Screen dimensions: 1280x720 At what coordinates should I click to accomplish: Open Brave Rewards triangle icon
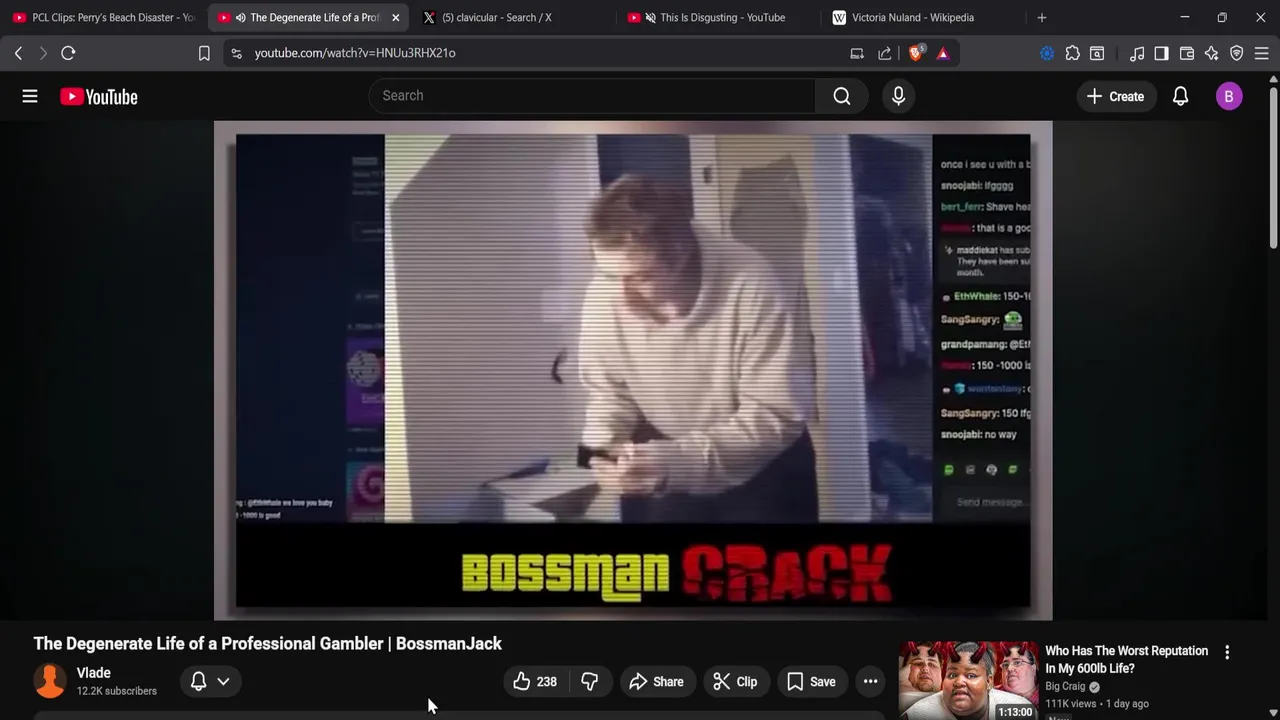point(943,53)
